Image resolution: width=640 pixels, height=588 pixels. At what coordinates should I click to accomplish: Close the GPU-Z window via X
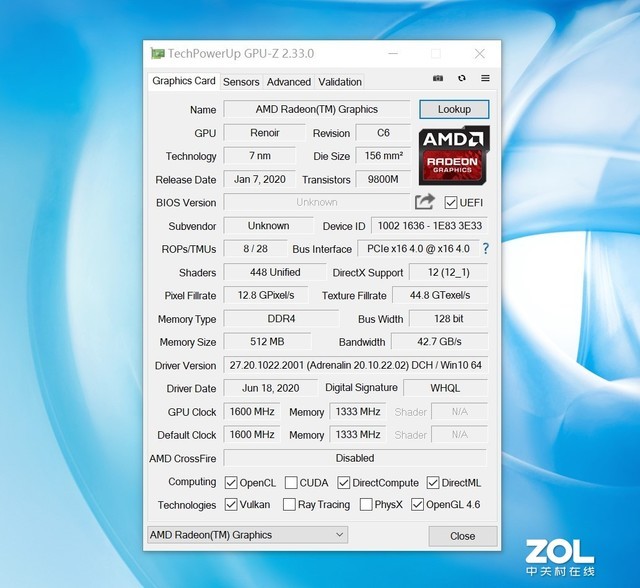click(x=480, y=53)
